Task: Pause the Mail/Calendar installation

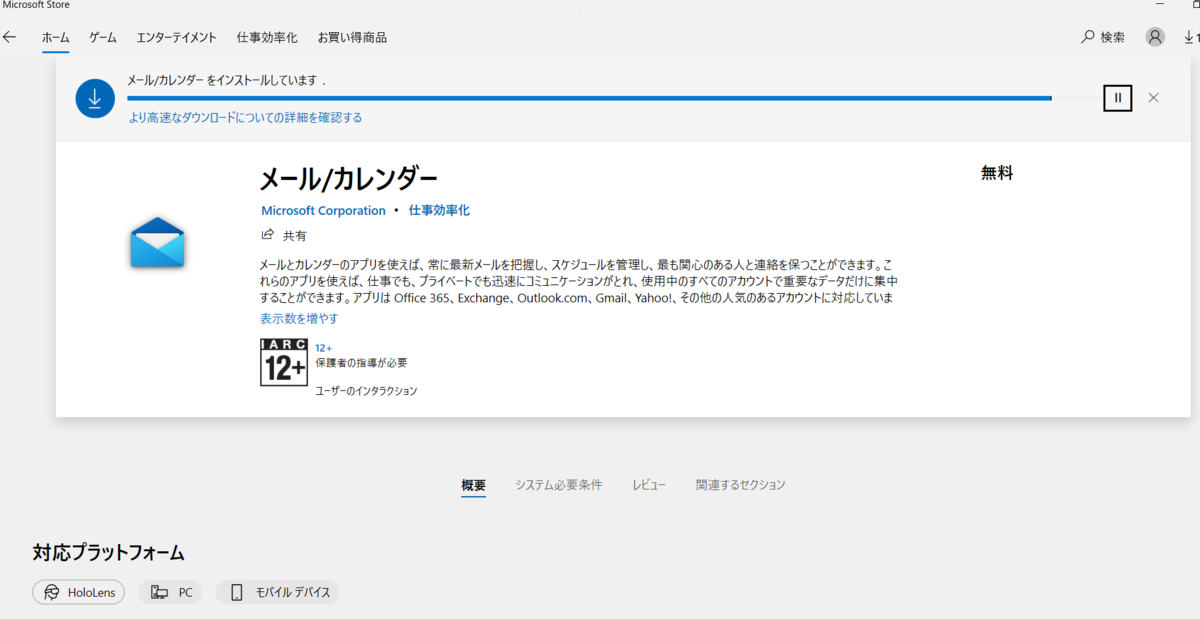Action: (x=1118, y=98)
